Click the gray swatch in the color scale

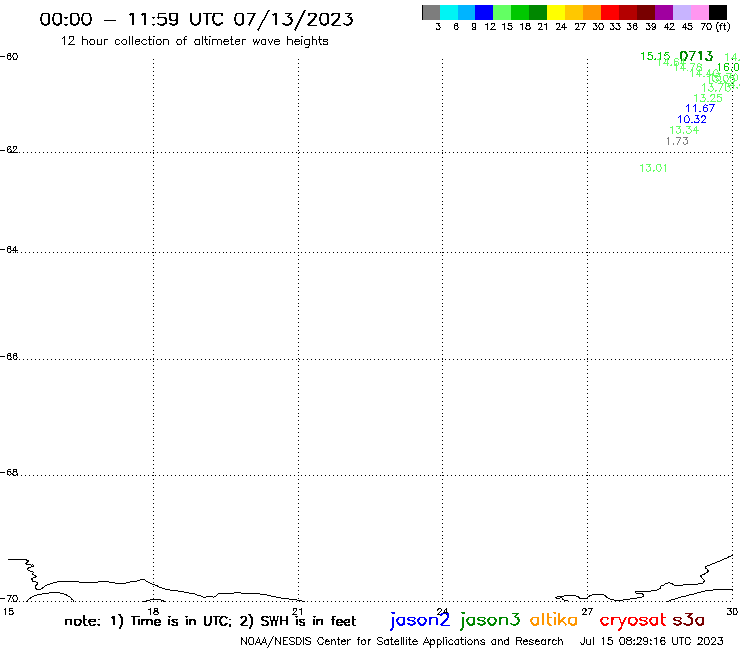click(x=431, y=12)
